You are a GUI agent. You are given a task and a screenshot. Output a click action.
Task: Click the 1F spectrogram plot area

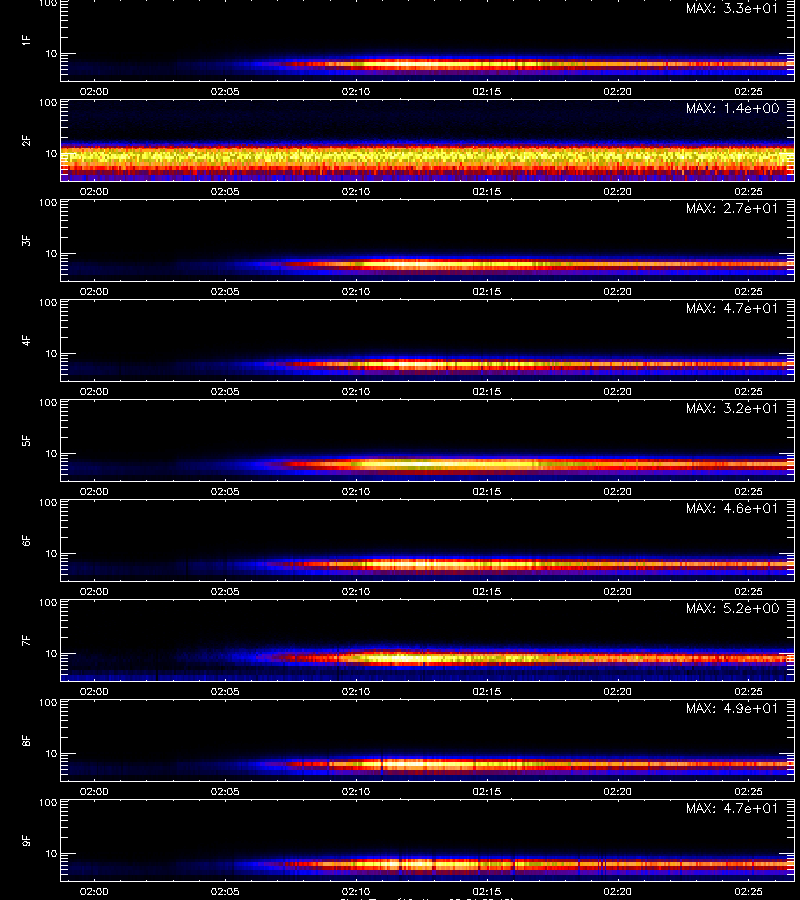(428, 40)
